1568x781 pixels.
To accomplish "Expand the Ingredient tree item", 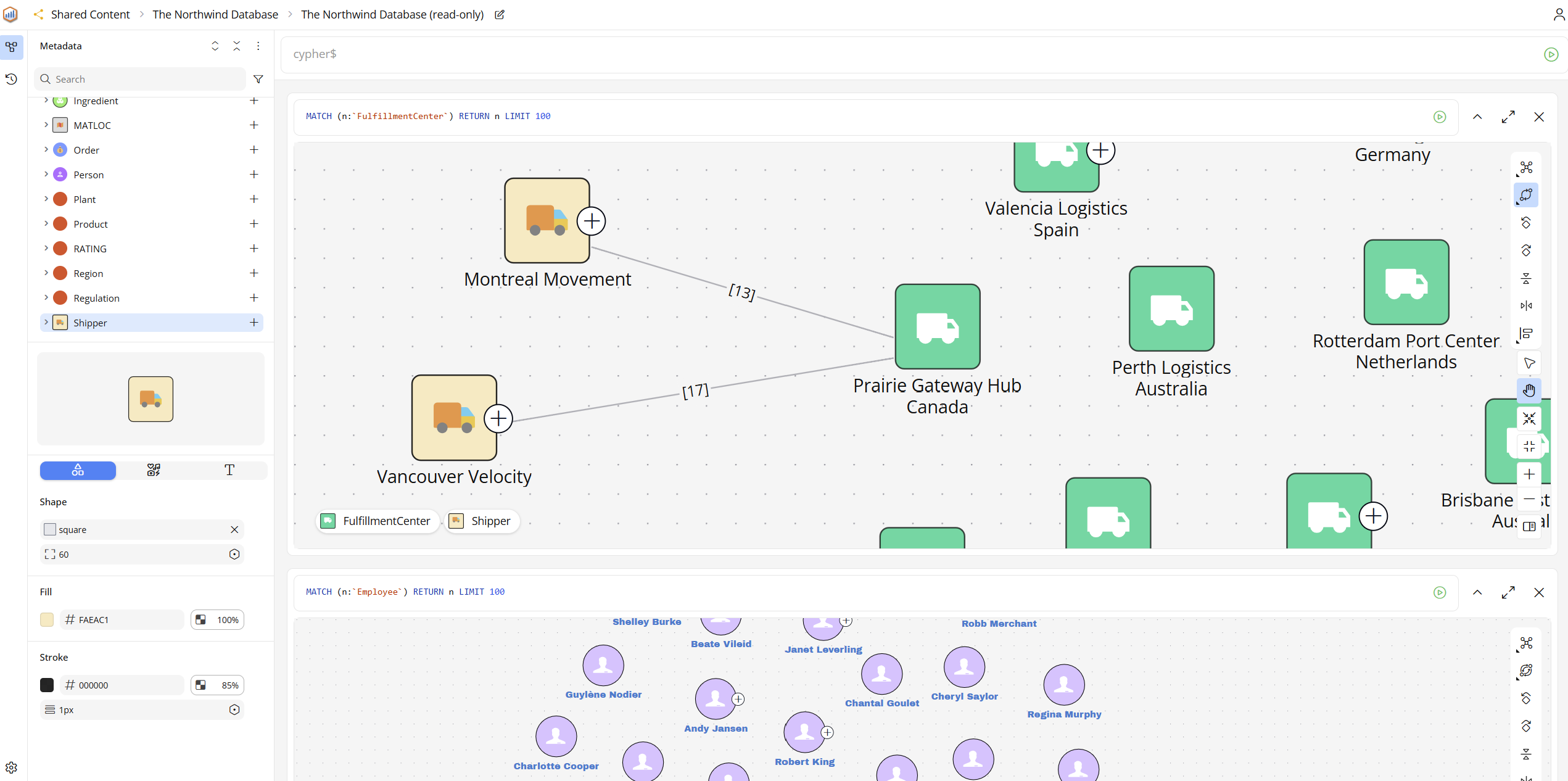I will click(46, 101).
